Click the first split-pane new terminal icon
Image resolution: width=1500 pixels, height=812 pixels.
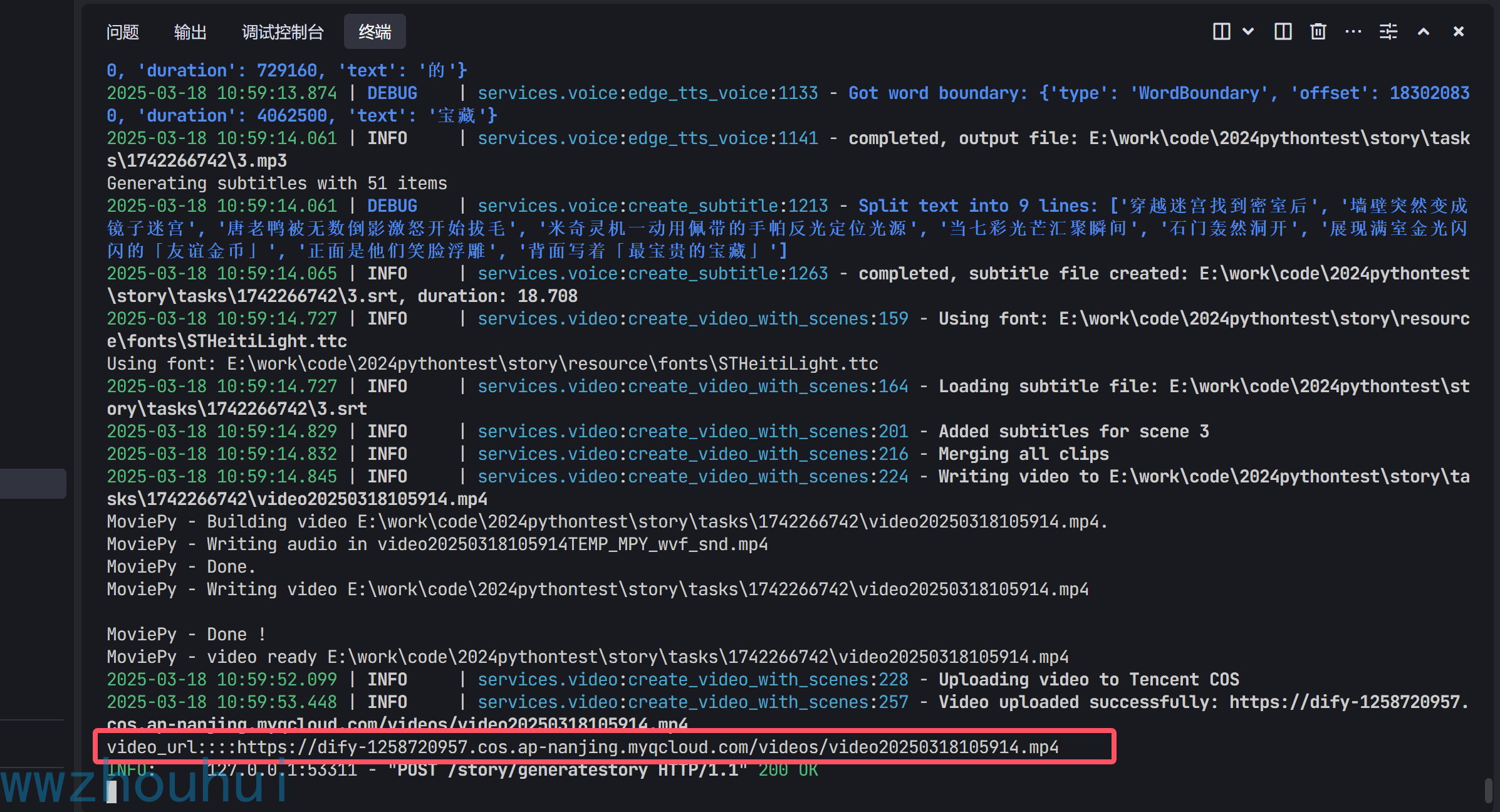point(1221,31)
